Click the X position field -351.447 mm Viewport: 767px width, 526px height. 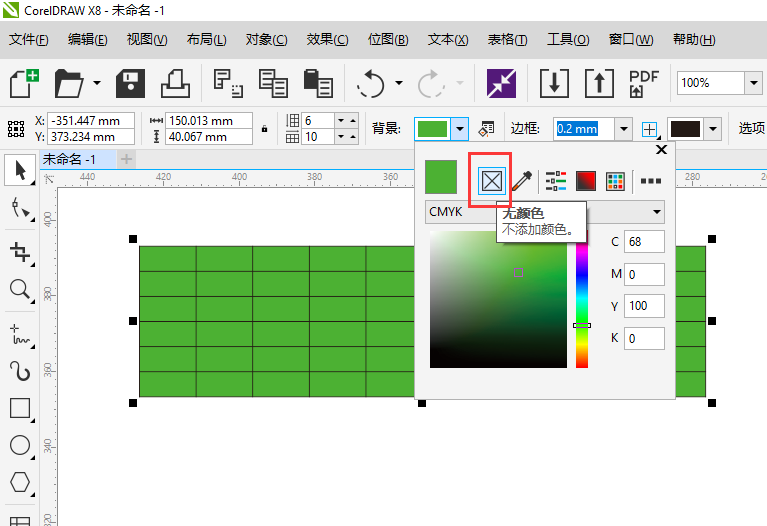[x=91, y=120]
